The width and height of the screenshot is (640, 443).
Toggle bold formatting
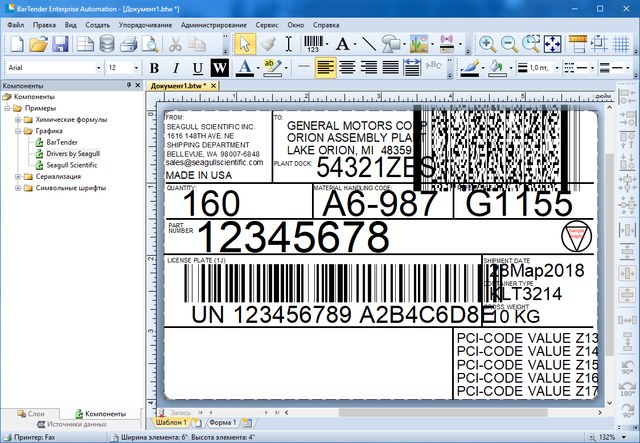pos(154,68)
